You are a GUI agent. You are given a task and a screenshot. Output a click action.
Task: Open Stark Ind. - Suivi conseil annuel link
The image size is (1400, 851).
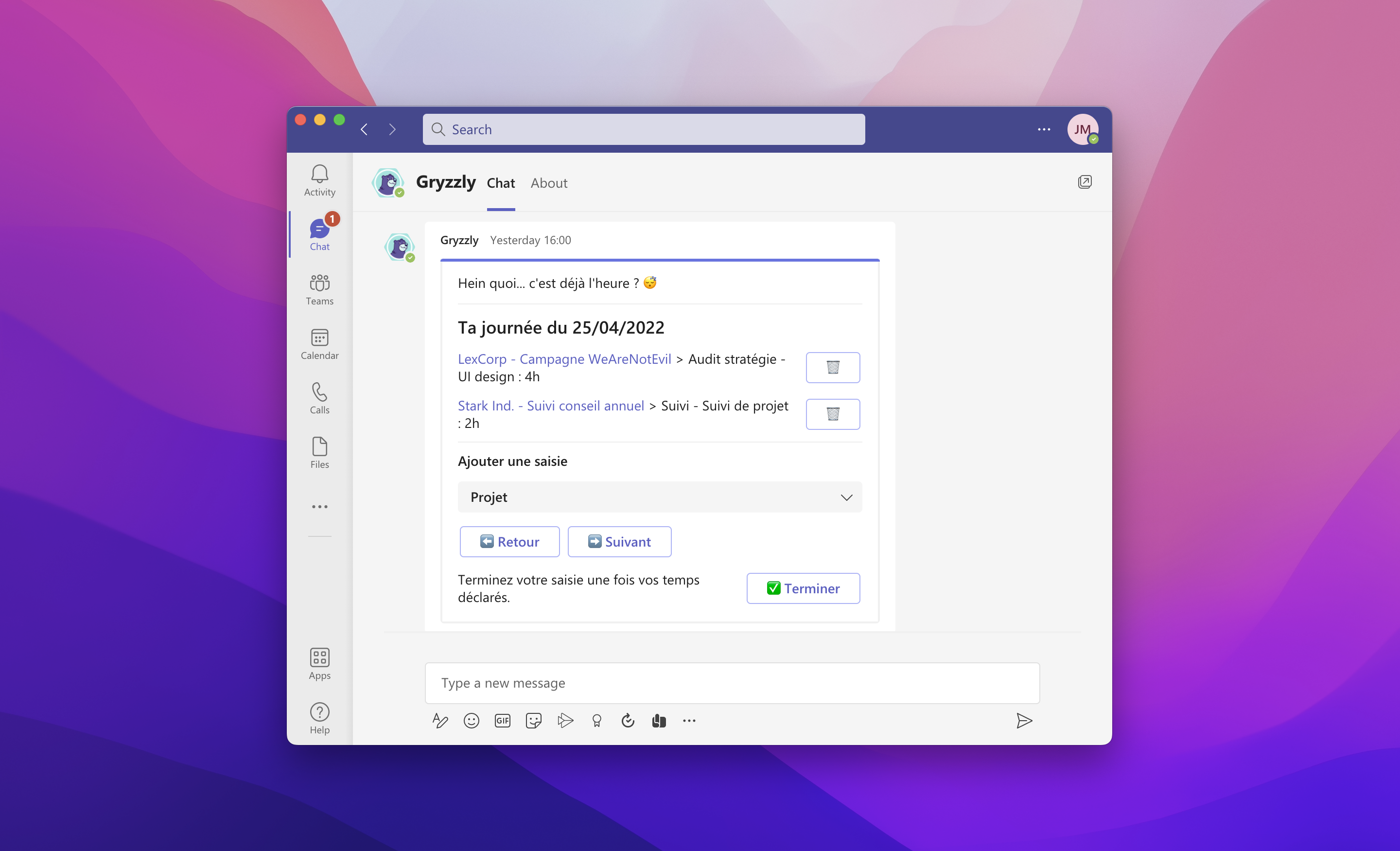[551, 406]
